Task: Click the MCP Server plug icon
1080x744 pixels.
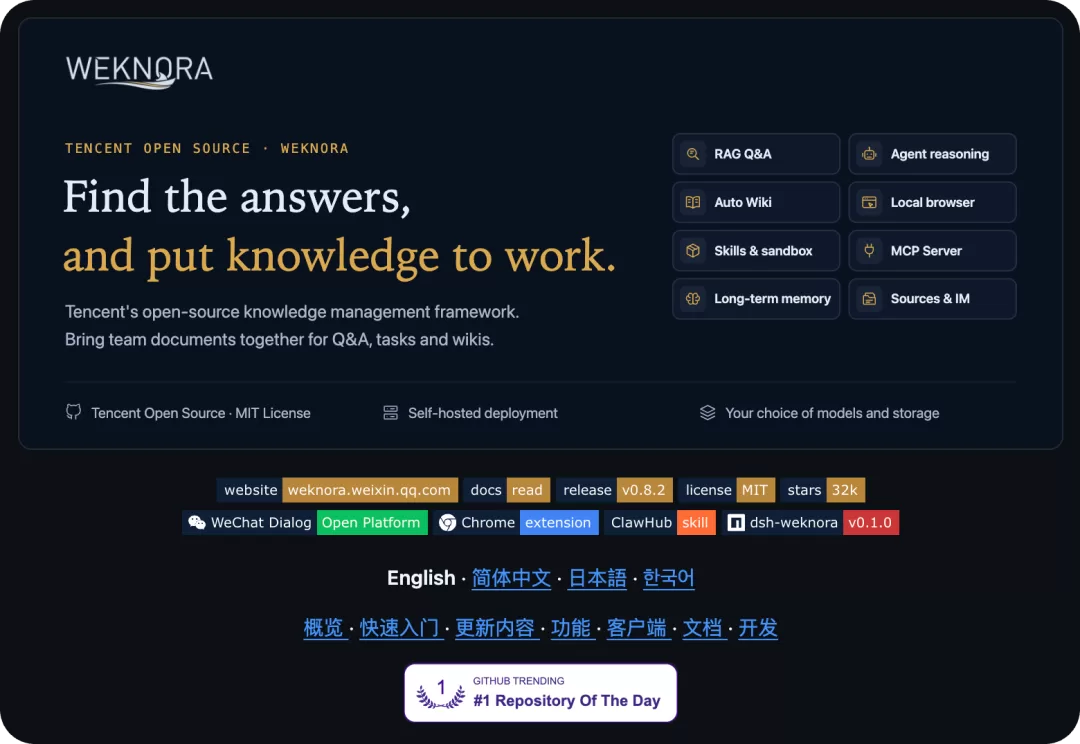Action: click(869, 250)
